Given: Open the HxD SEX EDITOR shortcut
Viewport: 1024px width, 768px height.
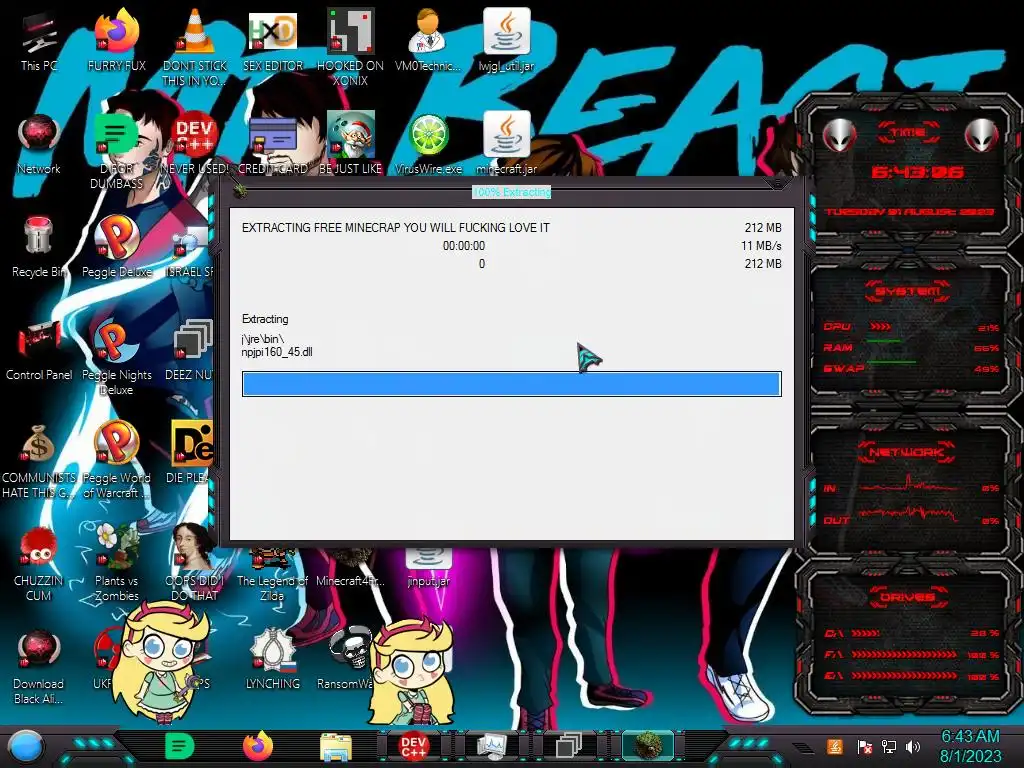Looking at the screenshot, I should tap(272, 42).
